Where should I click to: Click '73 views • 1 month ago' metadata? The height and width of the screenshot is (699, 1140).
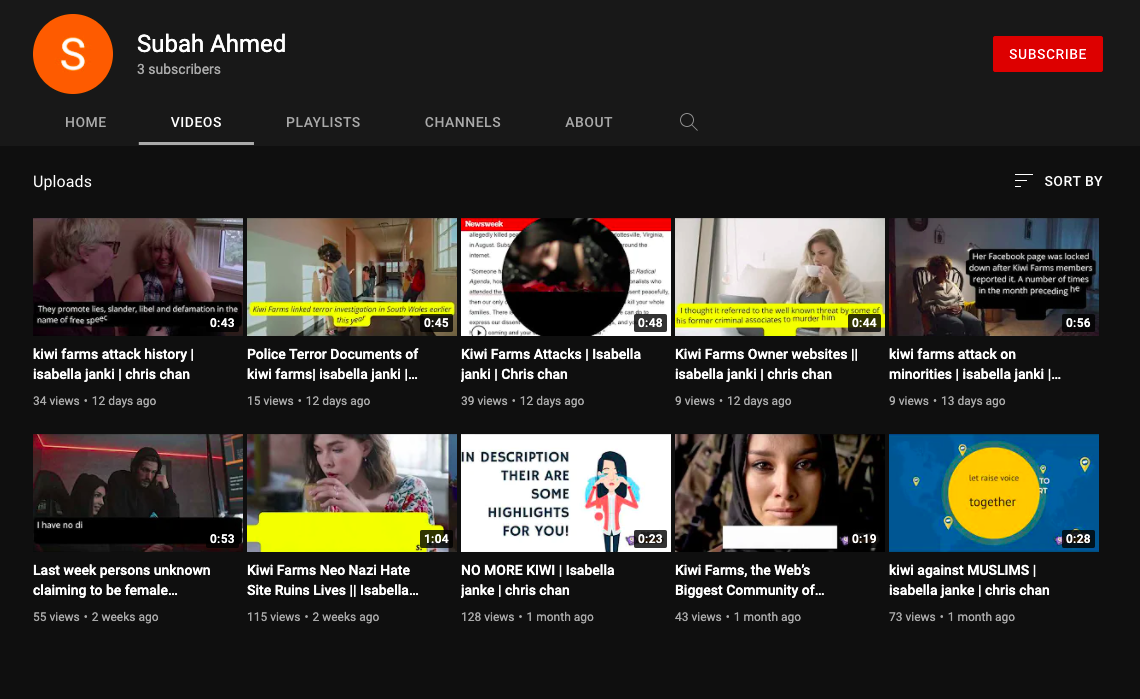coord(952,617)
